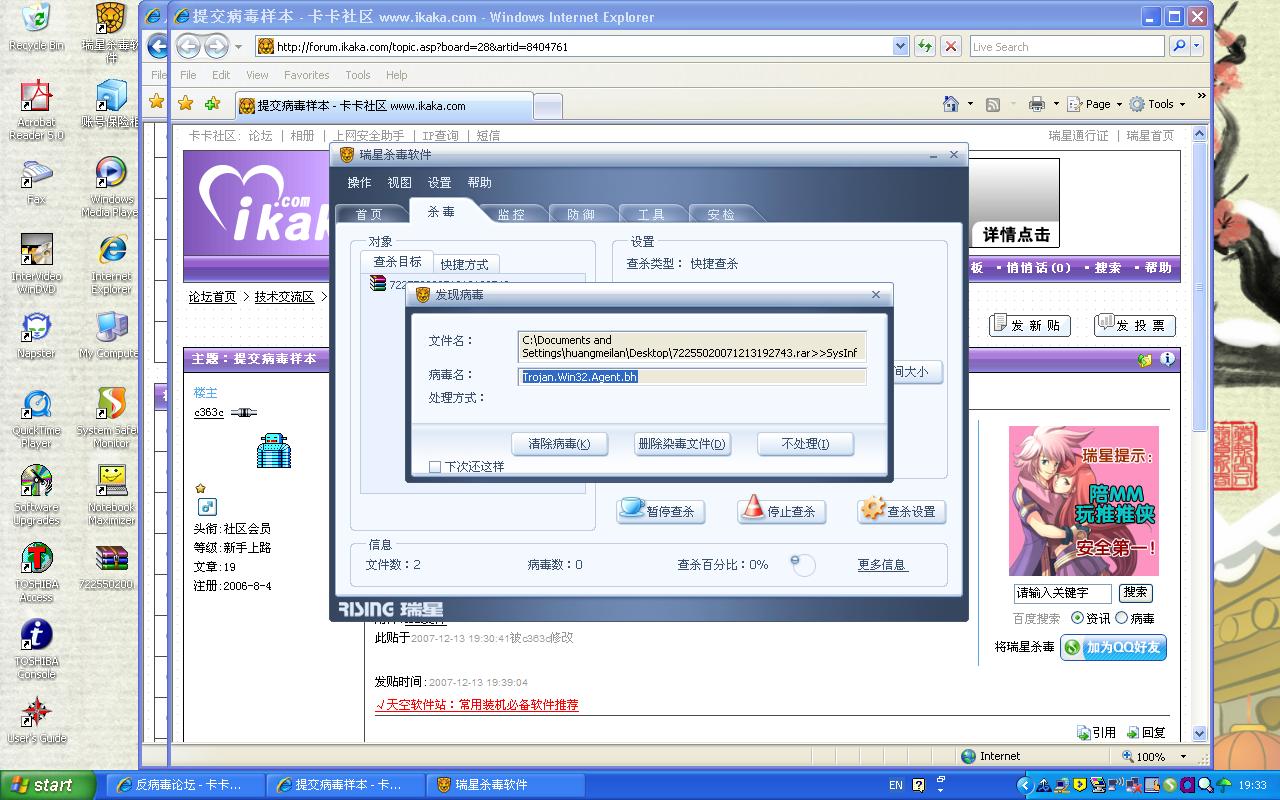Select the My Computer desktop icon
The height and width of the screenshot is (800, 1280).
(x=111, y=335)
